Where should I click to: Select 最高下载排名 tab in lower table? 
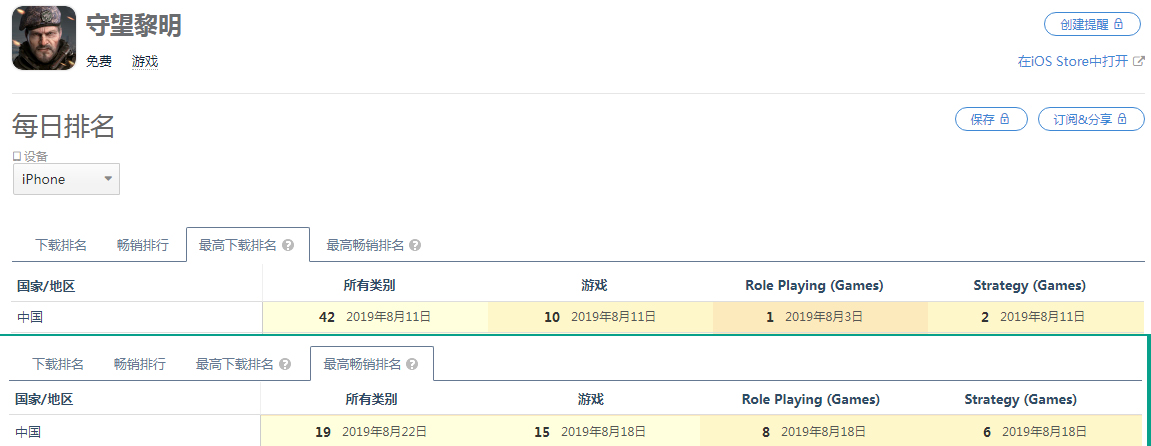tap(234, 364)
